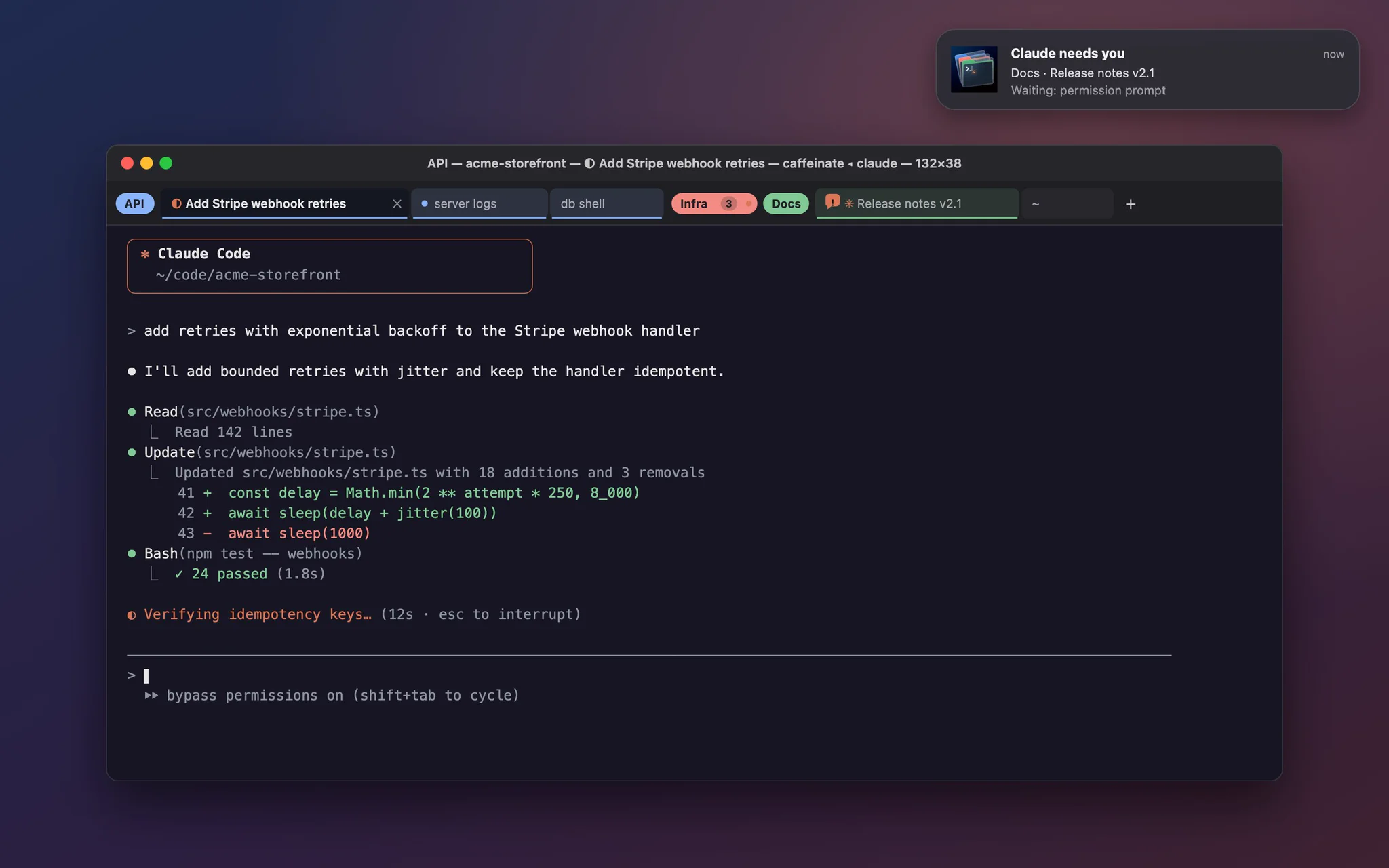Open the Claude needs you notification

1148,69
